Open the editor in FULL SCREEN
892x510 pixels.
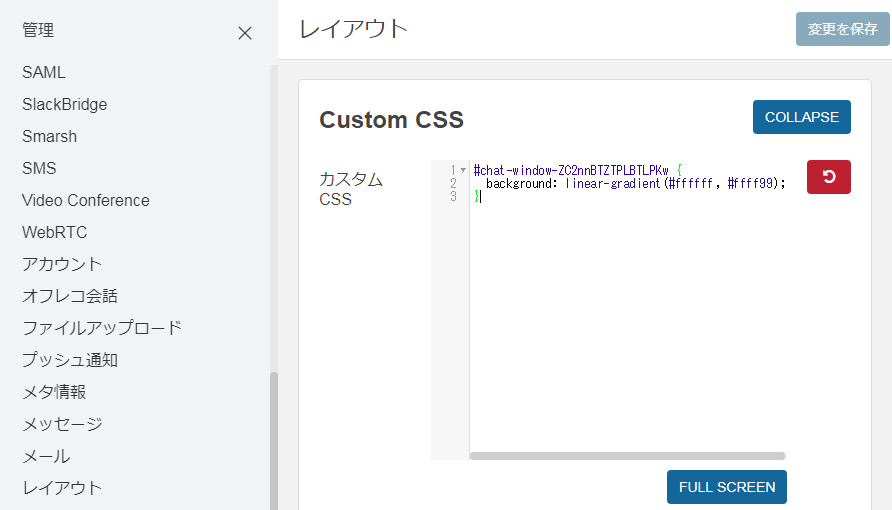point(726,487)
